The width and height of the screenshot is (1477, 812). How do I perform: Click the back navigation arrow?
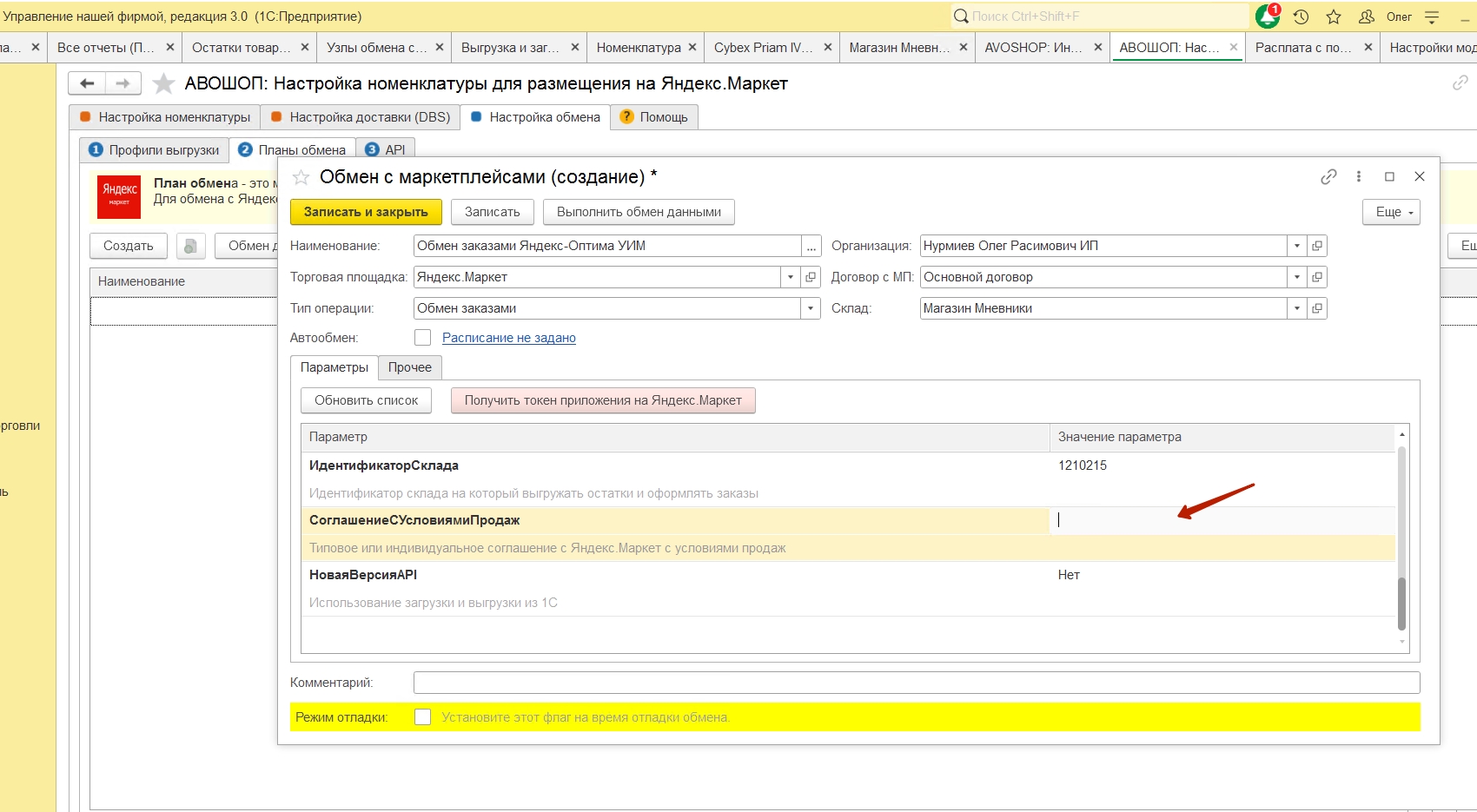87,83
